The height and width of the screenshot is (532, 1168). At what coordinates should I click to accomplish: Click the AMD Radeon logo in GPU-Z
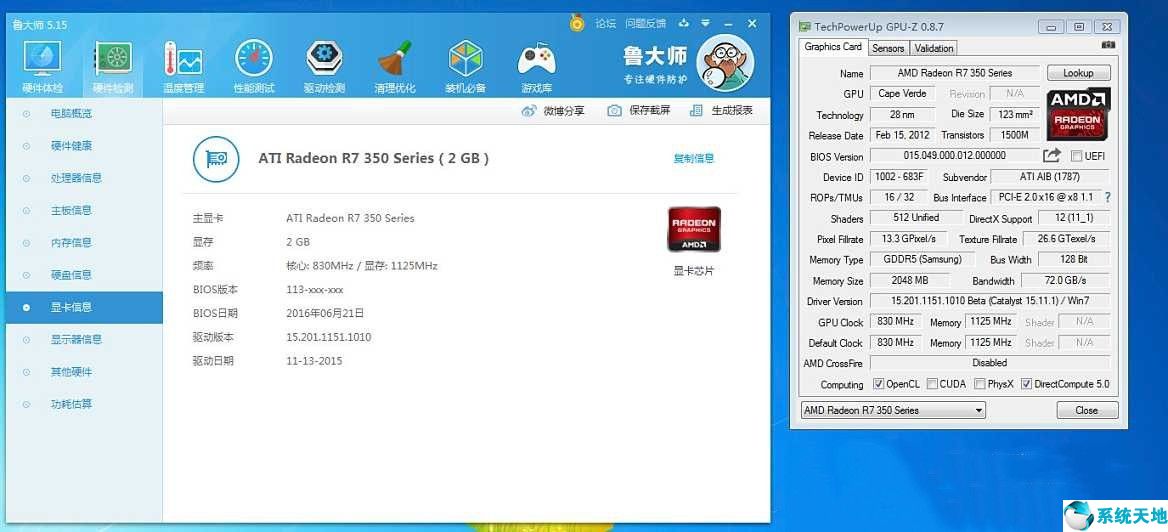tap(1078, 114)
